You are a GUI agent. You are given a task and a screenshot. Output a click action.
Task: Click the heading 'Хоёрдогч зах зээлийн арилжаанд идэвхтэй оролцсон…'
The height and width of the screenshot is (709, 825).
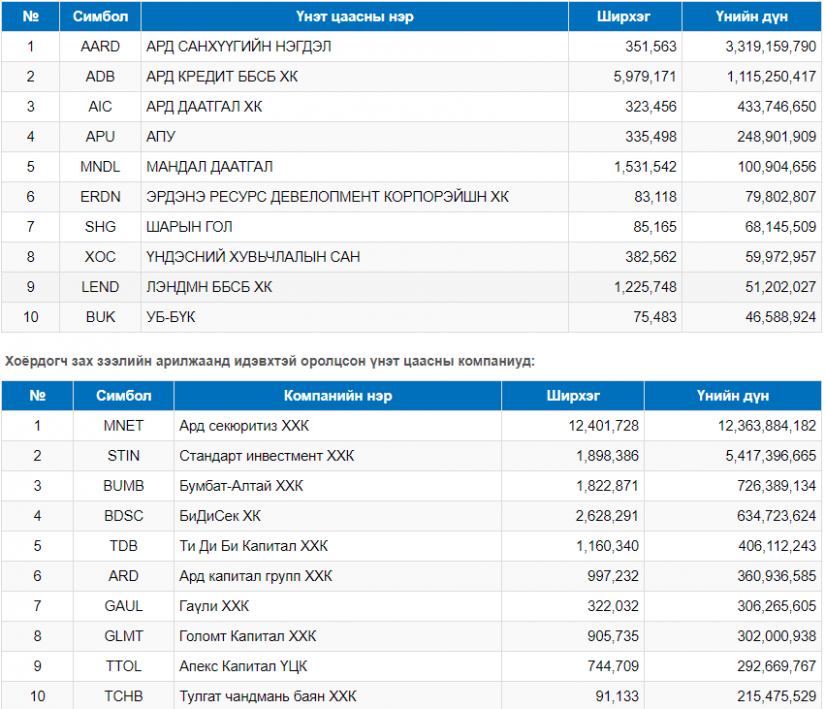(x=269, y=361)
